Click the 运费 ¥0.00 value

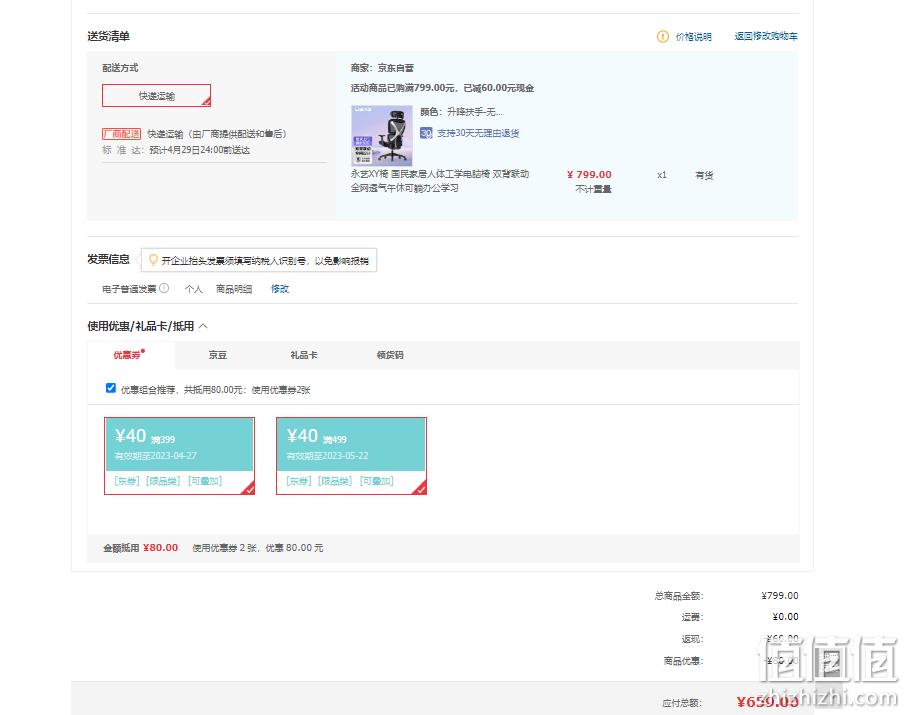pos(786,617)
